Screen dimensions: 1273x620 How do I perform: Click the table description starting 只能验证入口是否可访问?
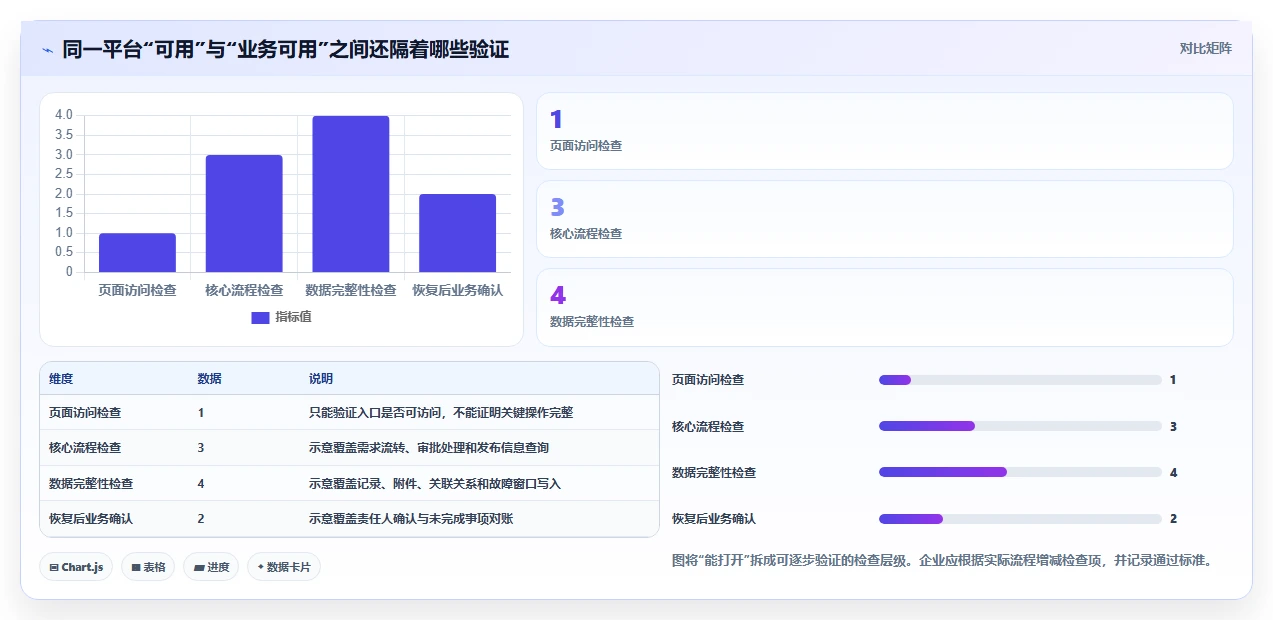pyautogui.click(x=441, y=412)
